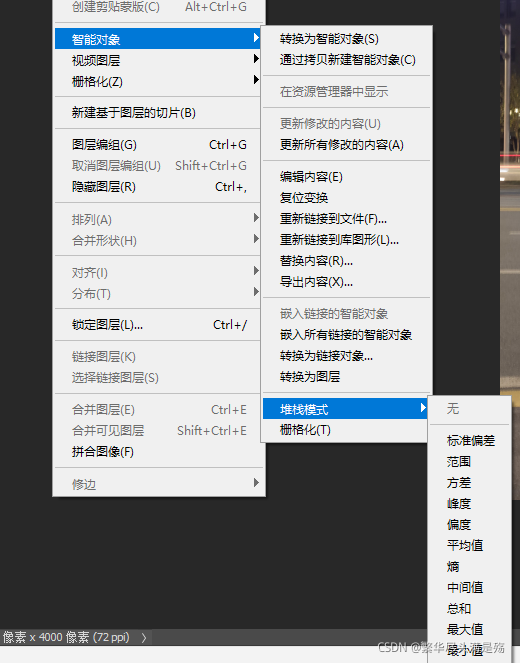Choose 转换为图层

click(346, 376)
